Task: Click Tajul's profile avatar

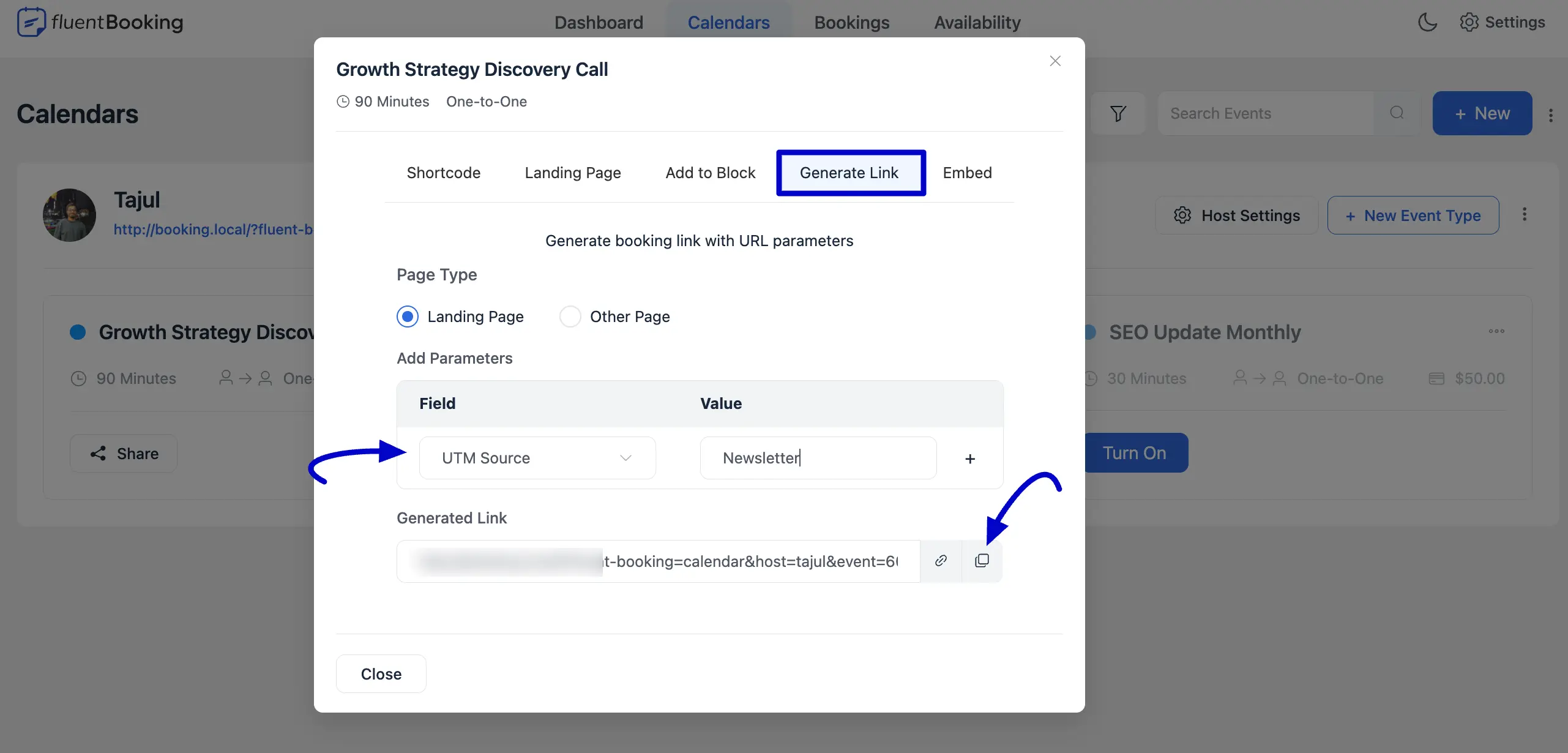Action: [69, 215]
